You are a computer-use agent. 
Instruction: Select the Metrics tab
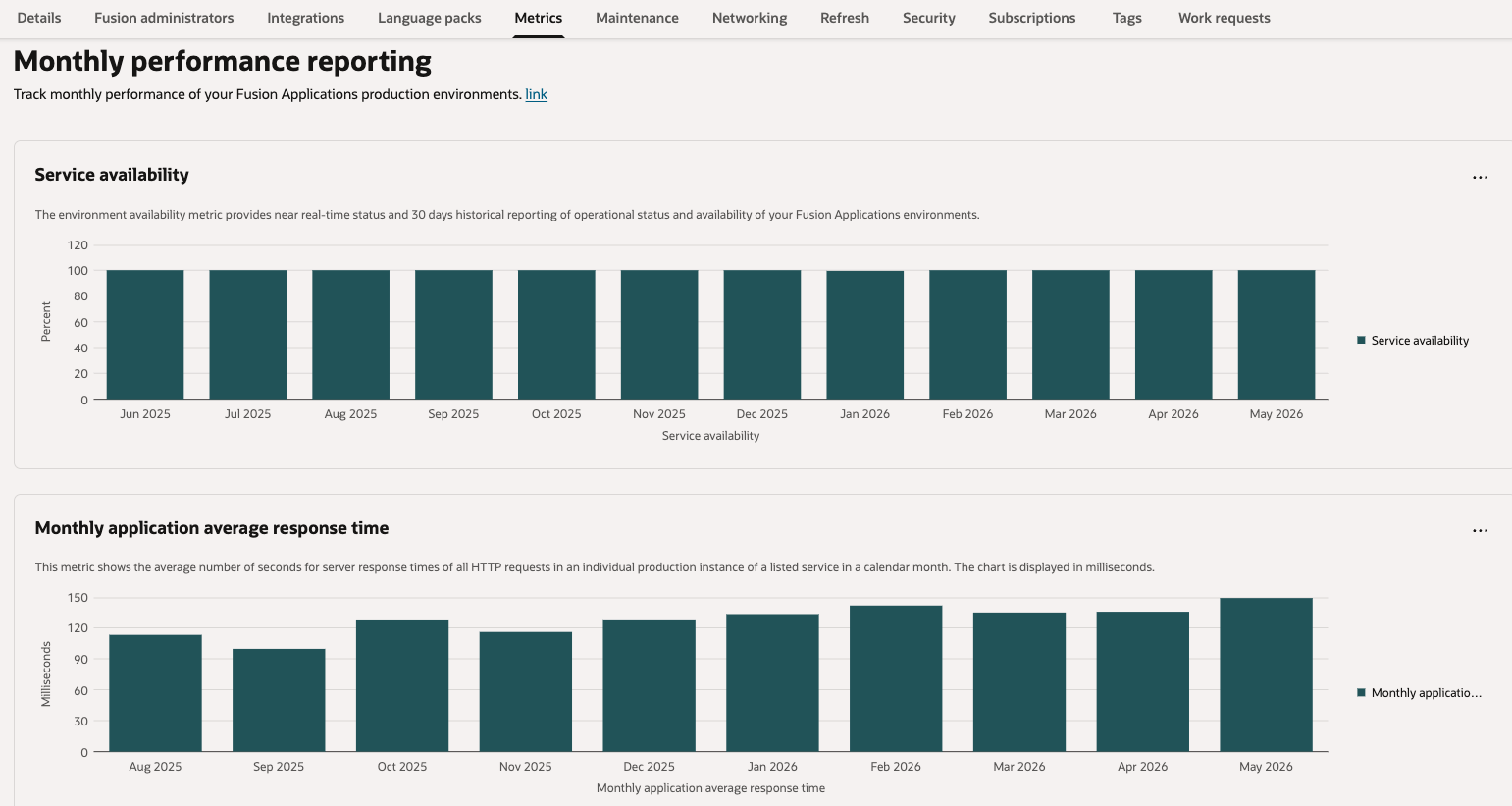click(x=539, y=18)
